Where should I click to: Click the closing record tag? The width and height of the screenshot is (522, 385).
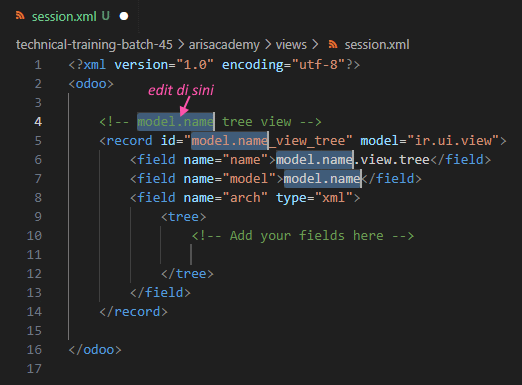(x=133, y=312)
